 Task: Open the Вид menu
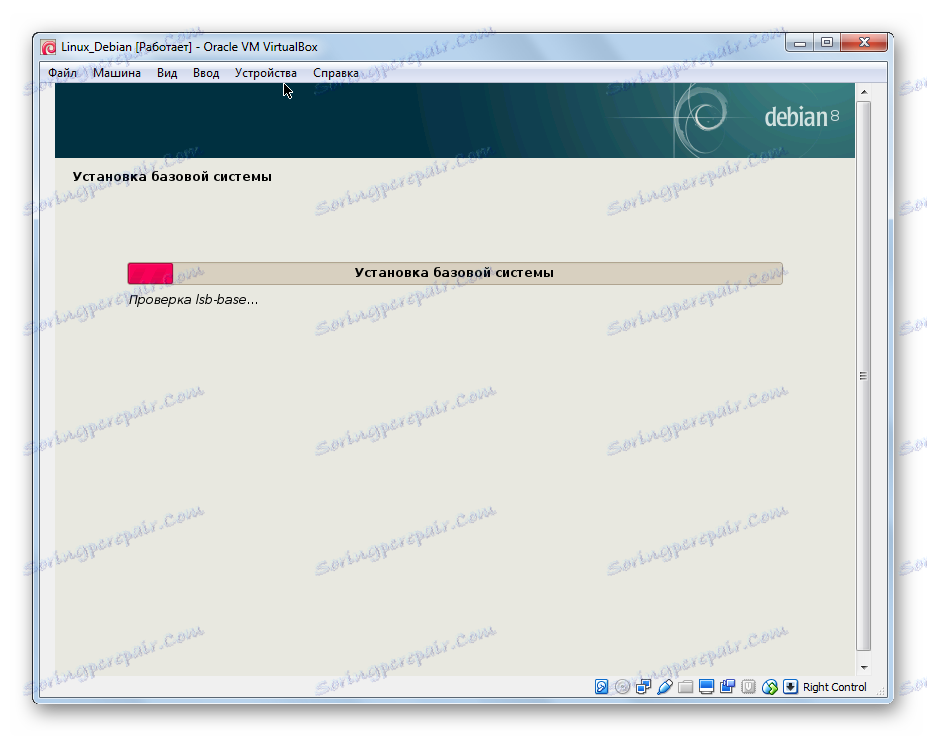(167, 73)
